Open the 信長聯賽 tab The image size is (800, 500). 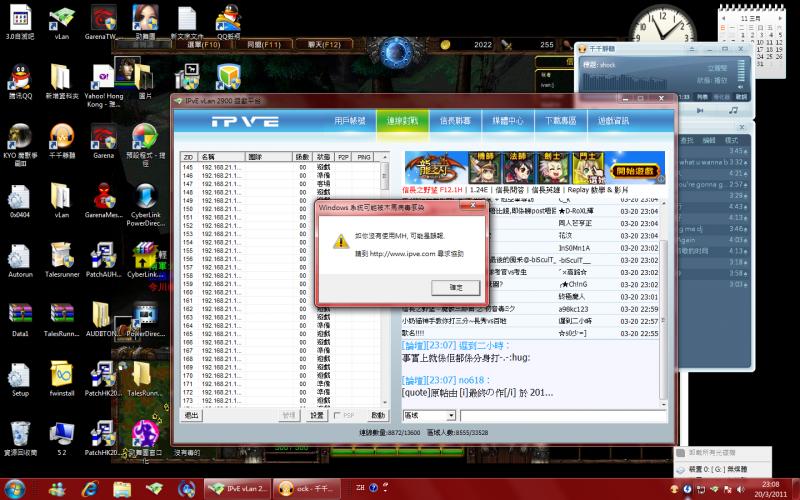(x=455, y=121)
